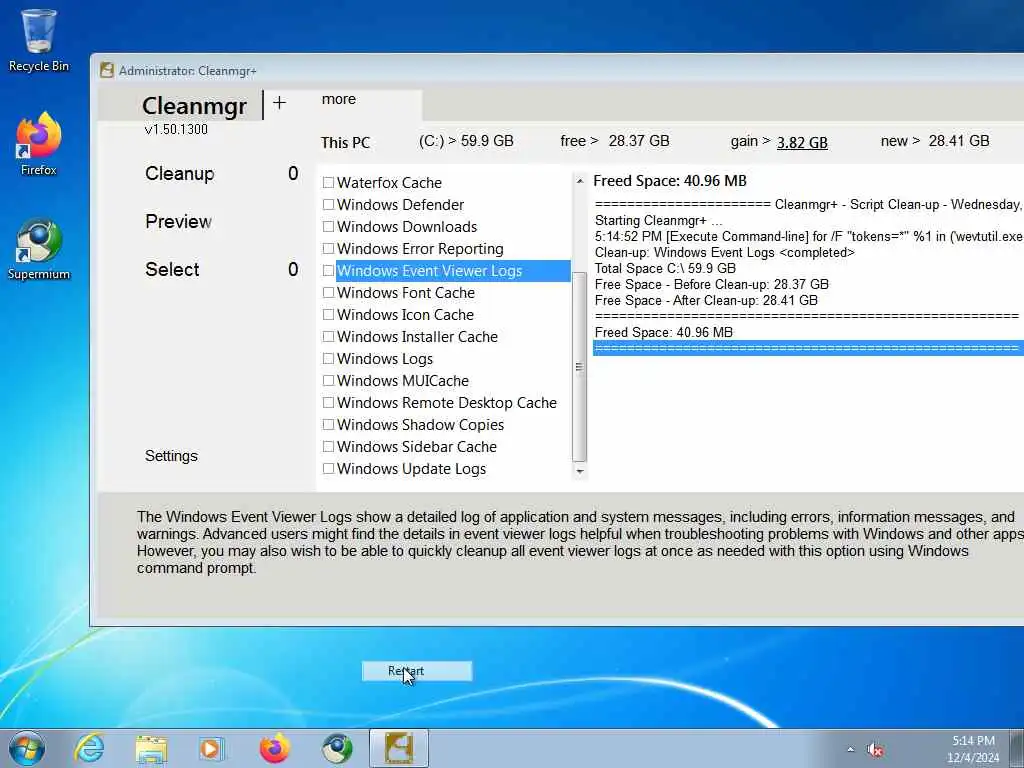Select 'Free Space - Before Clean-up: 28.37 GB' line
The width and height of the screenshot is (1024, 768).
click(711, 285)
